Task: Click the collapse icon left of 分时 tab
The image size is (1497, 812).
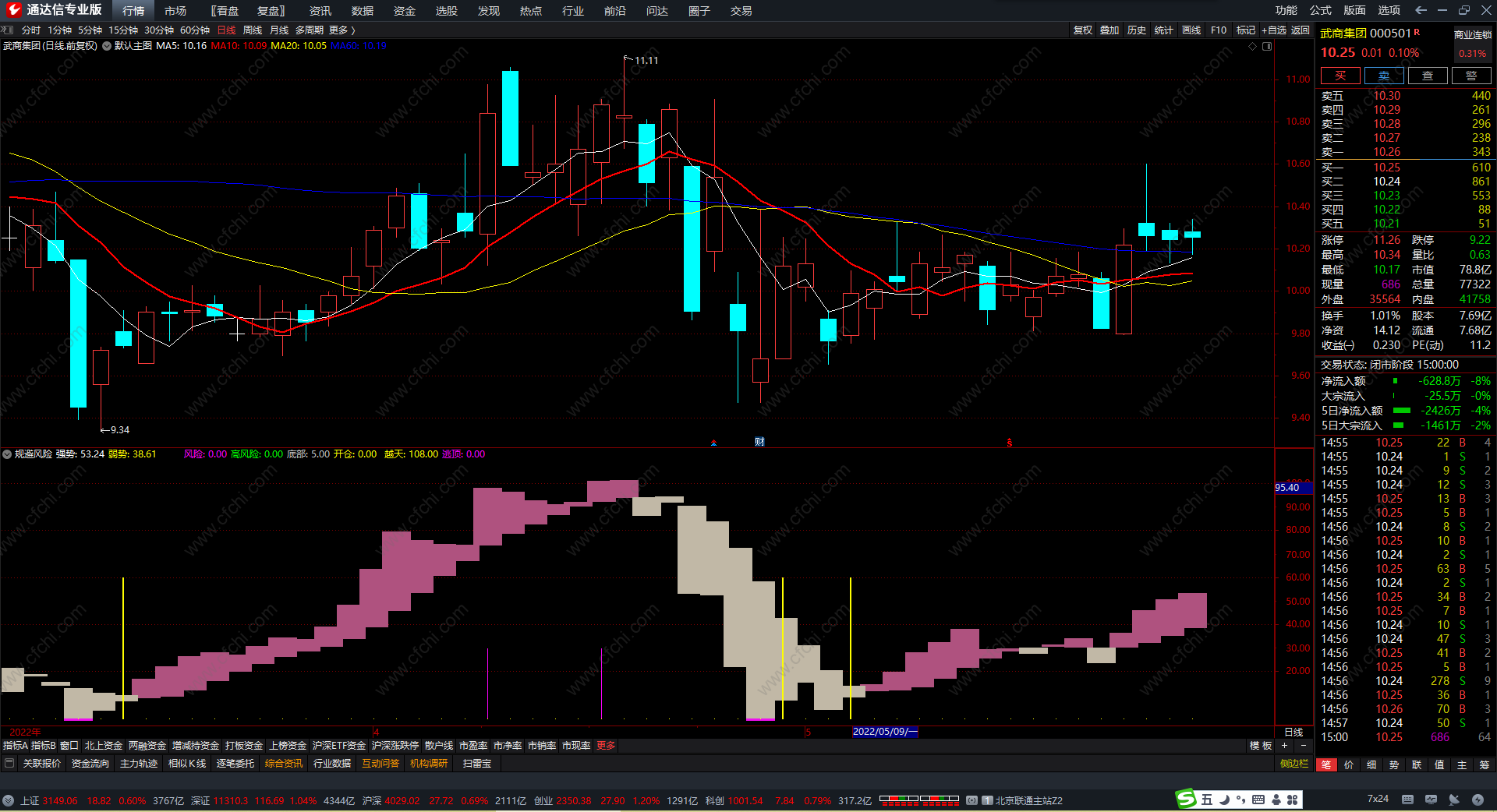Action: [x=8, y=30]
